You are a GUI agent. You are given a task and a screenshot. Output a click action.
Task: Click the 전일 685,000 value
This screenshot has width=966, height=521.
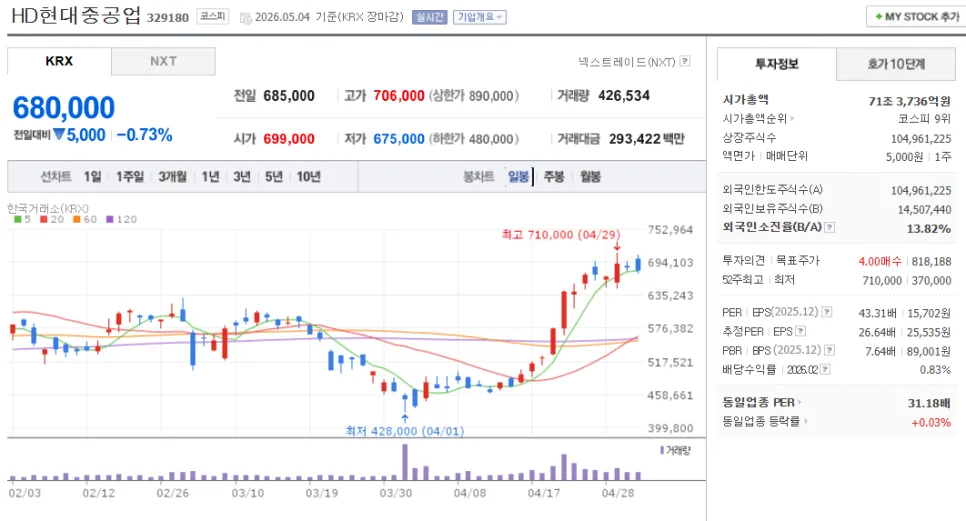point(289,95)
